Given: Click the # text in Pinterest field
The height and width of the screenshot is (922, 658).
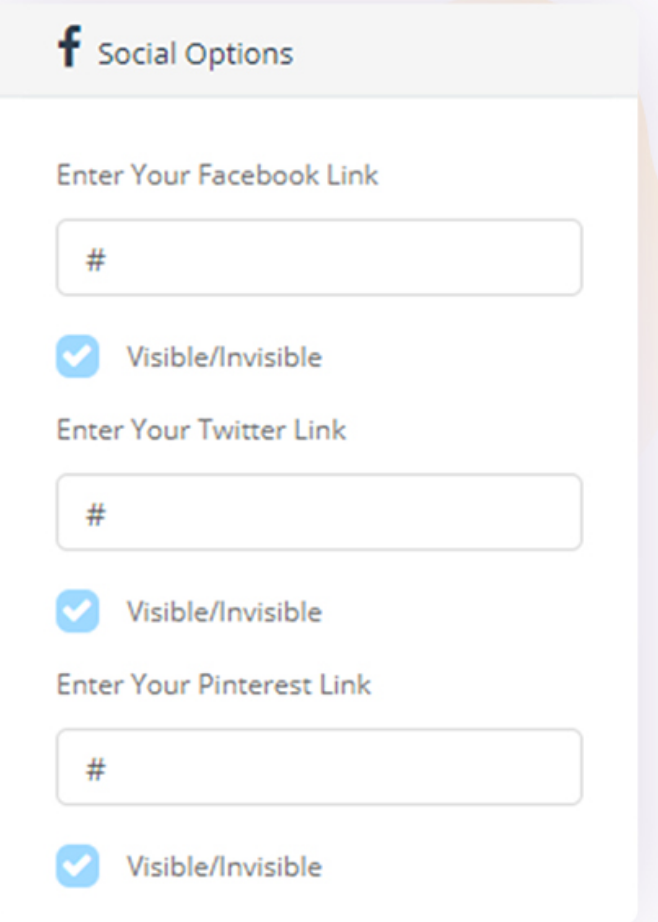Looking at the screenshot, I should (96, 769).
